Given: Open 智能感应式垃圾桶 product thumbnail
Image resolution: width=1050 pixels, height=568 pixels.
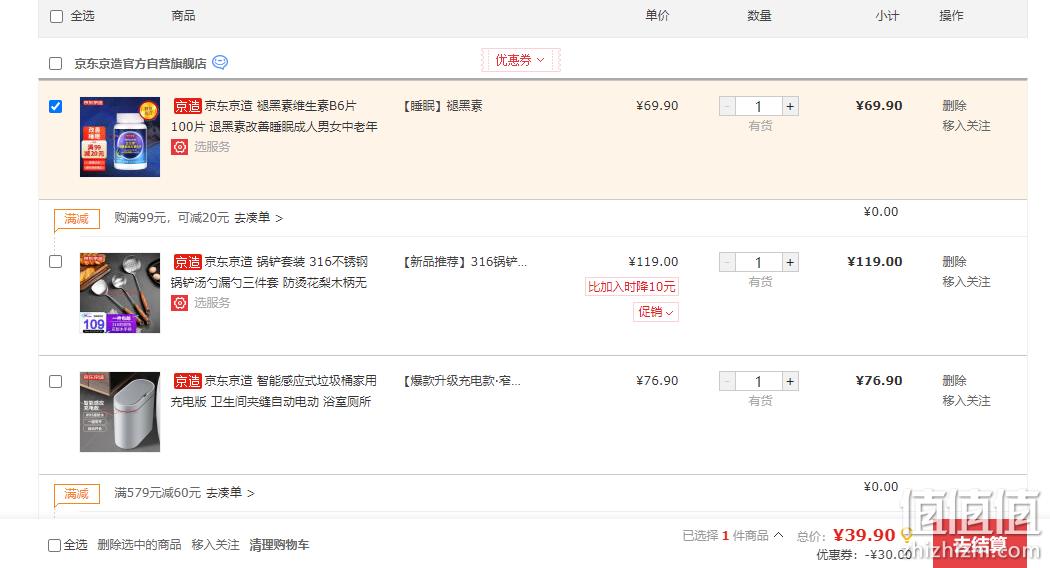Looking at the screenshot, I should (x=120, y=412).
